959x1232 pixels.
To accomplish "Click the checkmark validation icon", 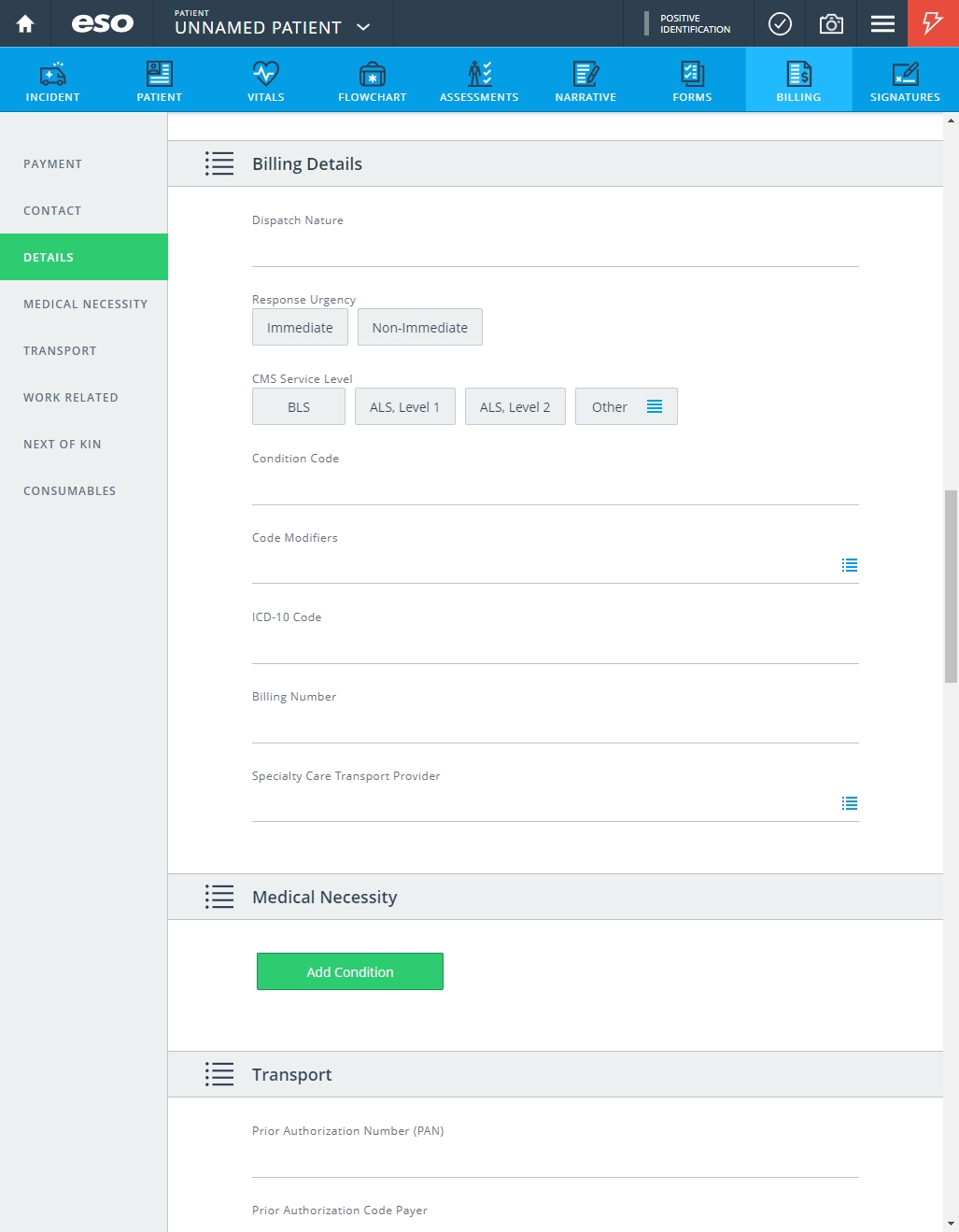I will click(780, 23).
